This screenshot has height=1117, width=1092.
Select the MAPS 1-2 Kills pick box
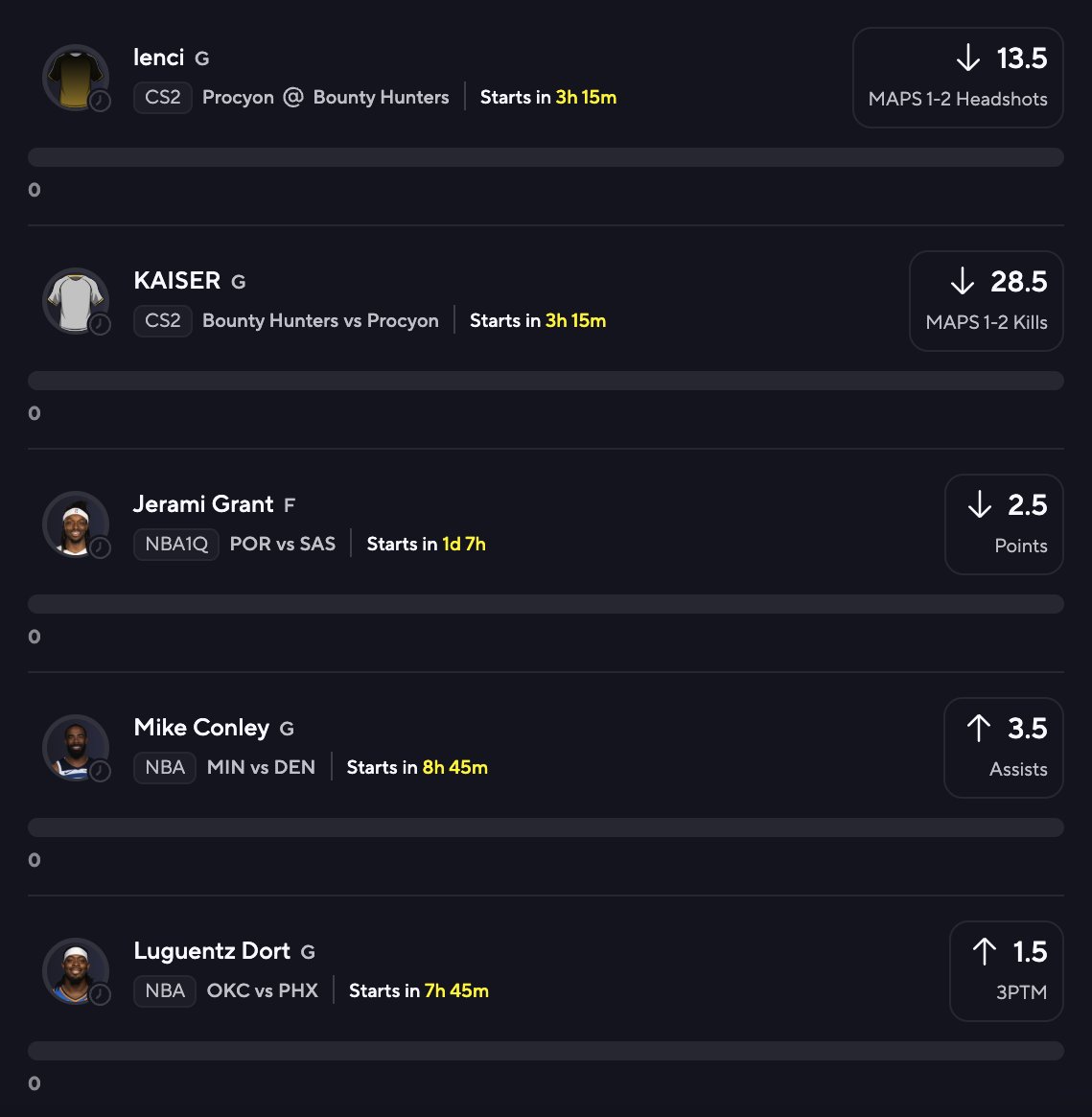pos(986,301)
